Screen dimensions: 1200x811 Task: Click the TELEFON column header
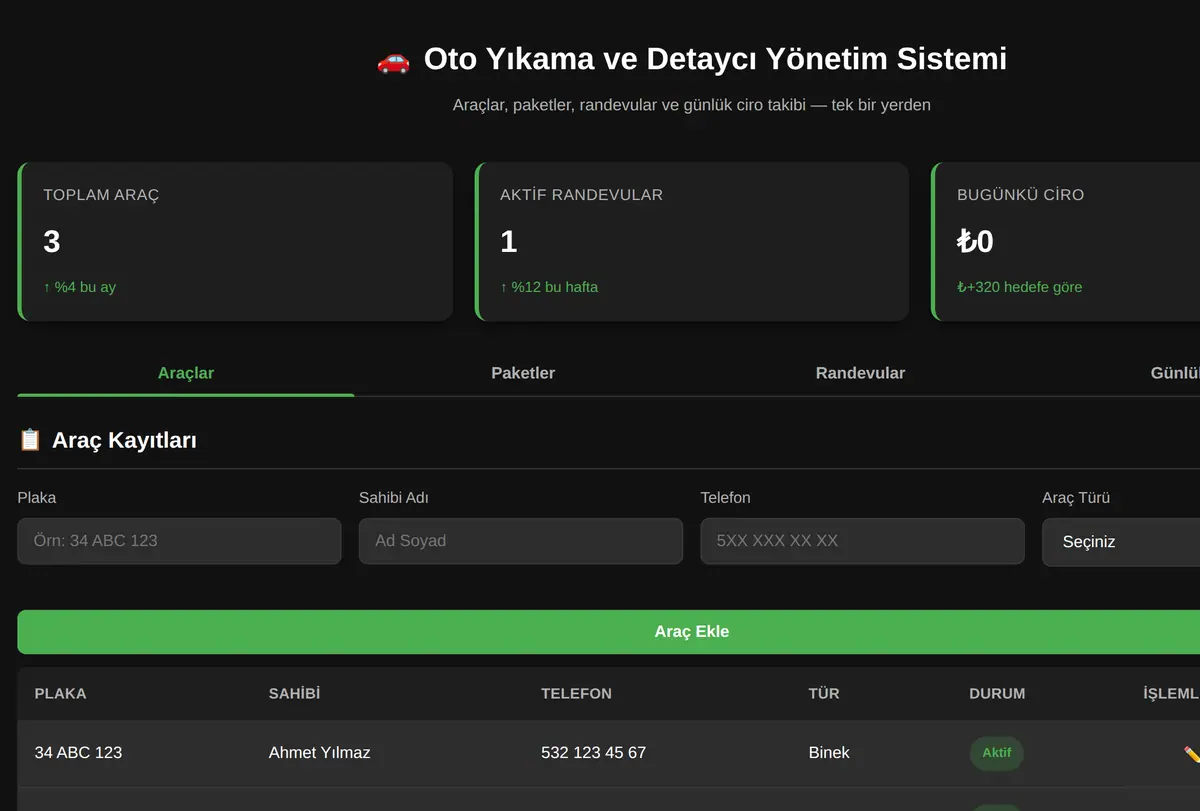pos(576,693)
